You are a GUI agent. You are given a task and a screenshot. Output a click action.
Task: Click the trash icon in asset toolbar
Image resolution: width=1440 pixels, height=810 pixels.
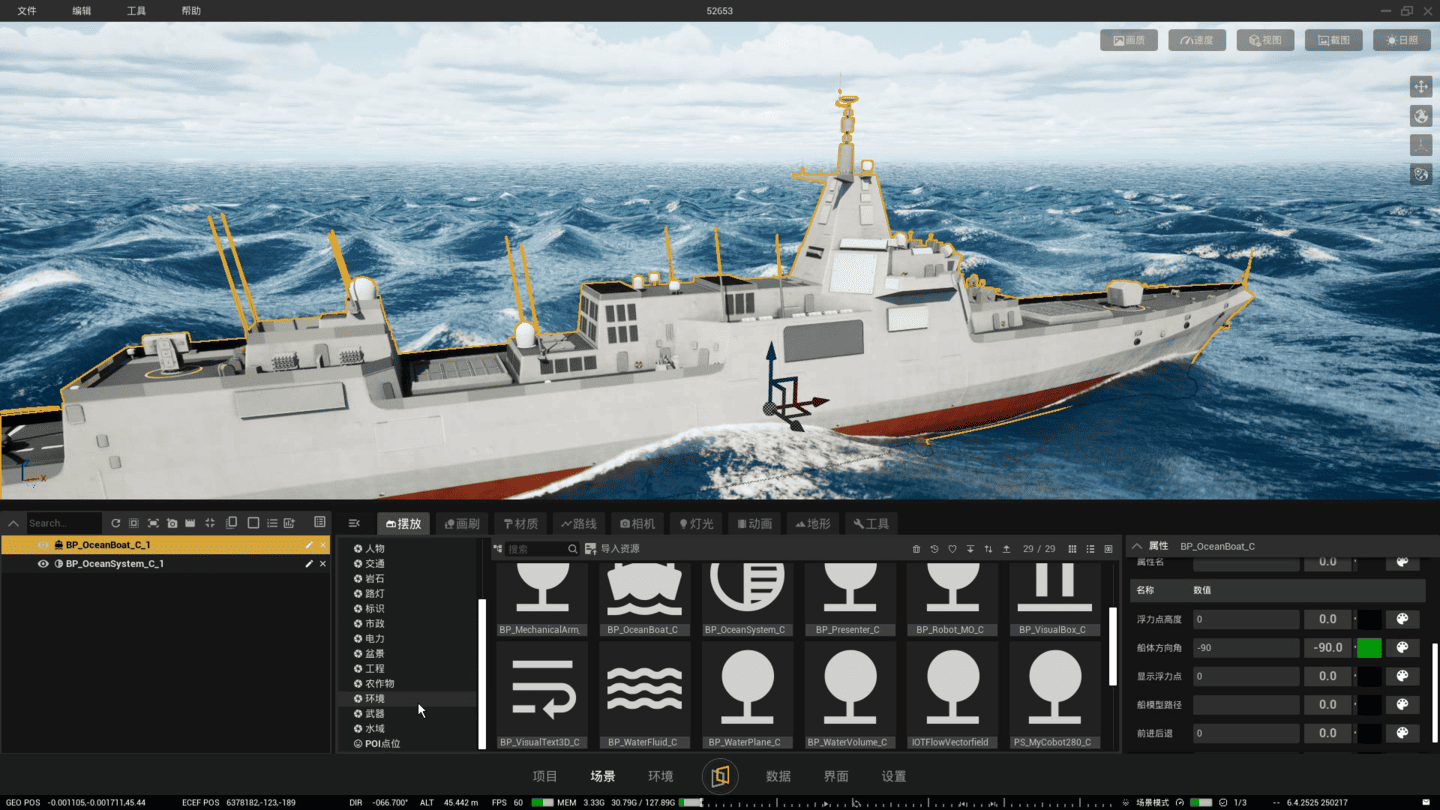point(916,549)
